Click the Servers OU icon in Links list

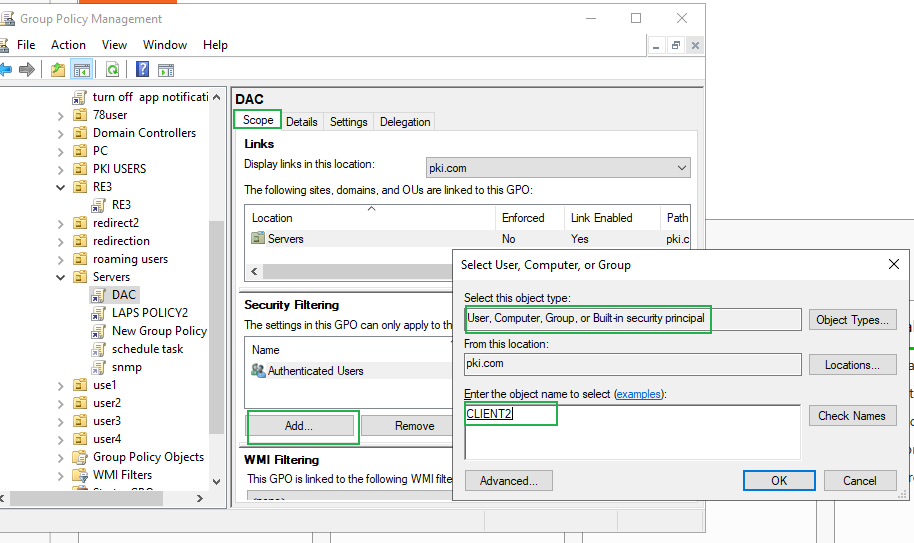click(x=258, y=238)
